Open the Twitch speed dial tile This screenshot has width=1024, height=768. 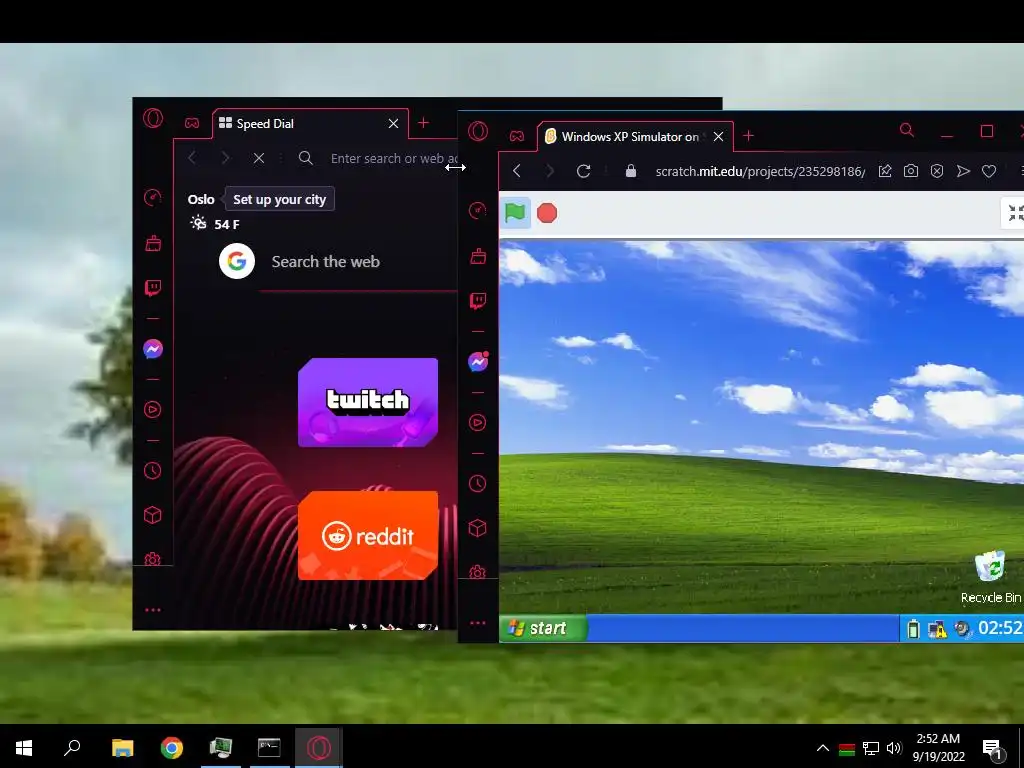(368, 402)
